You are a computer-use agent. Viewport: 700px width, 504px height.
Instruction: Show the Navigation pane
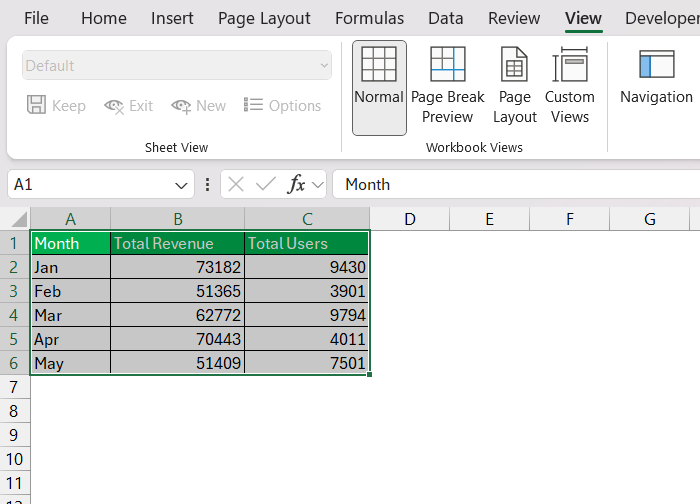pos(656,76)
